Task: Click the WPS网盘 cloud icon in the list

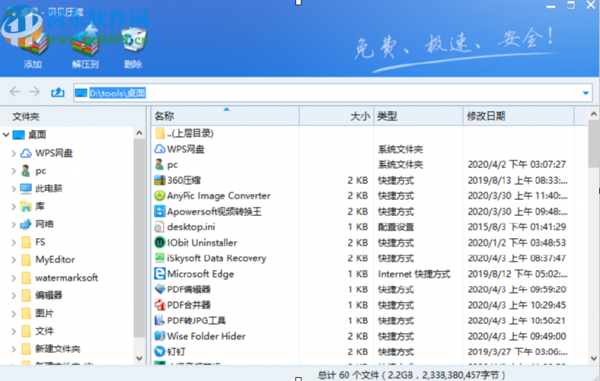Action: [x=160, y=149]
